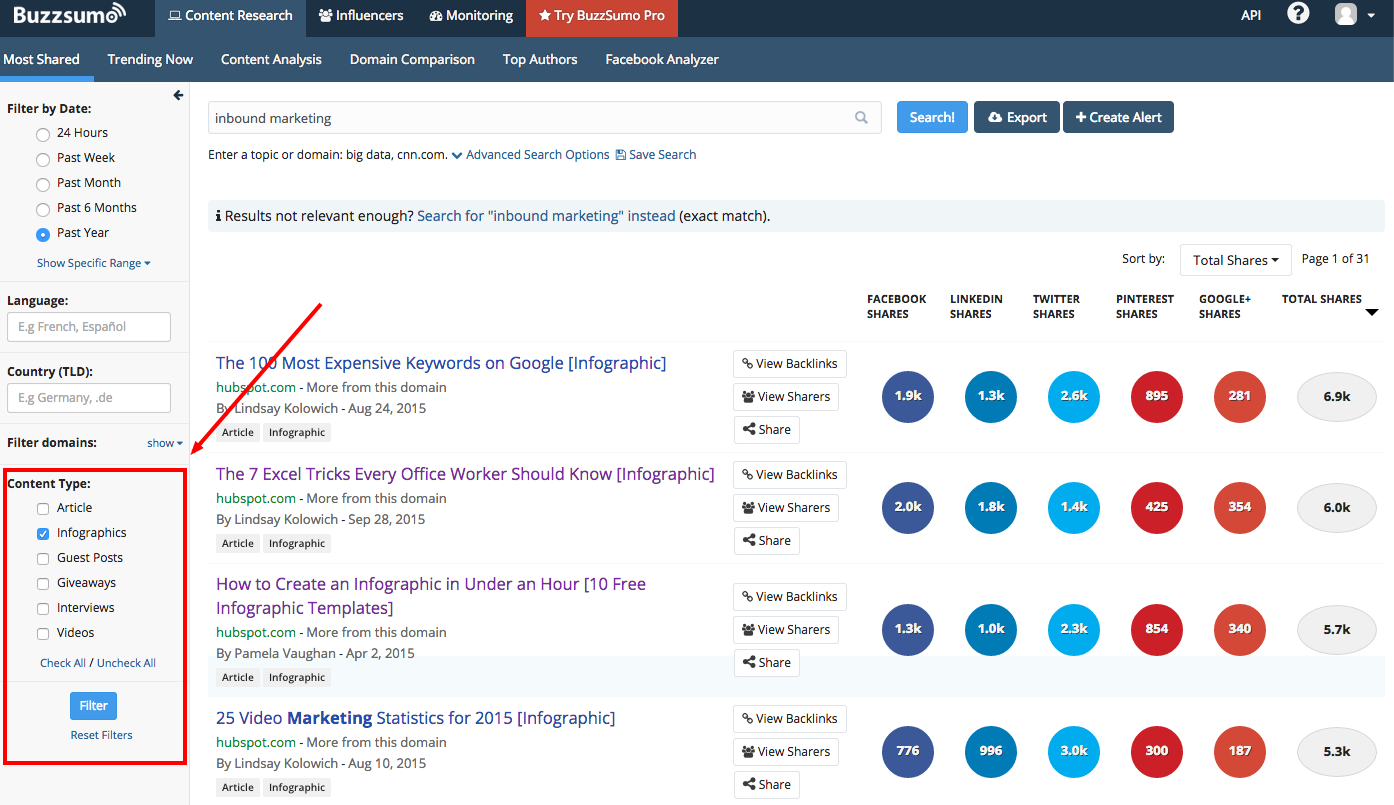Collapse the filter sidebar with arrow icon

178,95
